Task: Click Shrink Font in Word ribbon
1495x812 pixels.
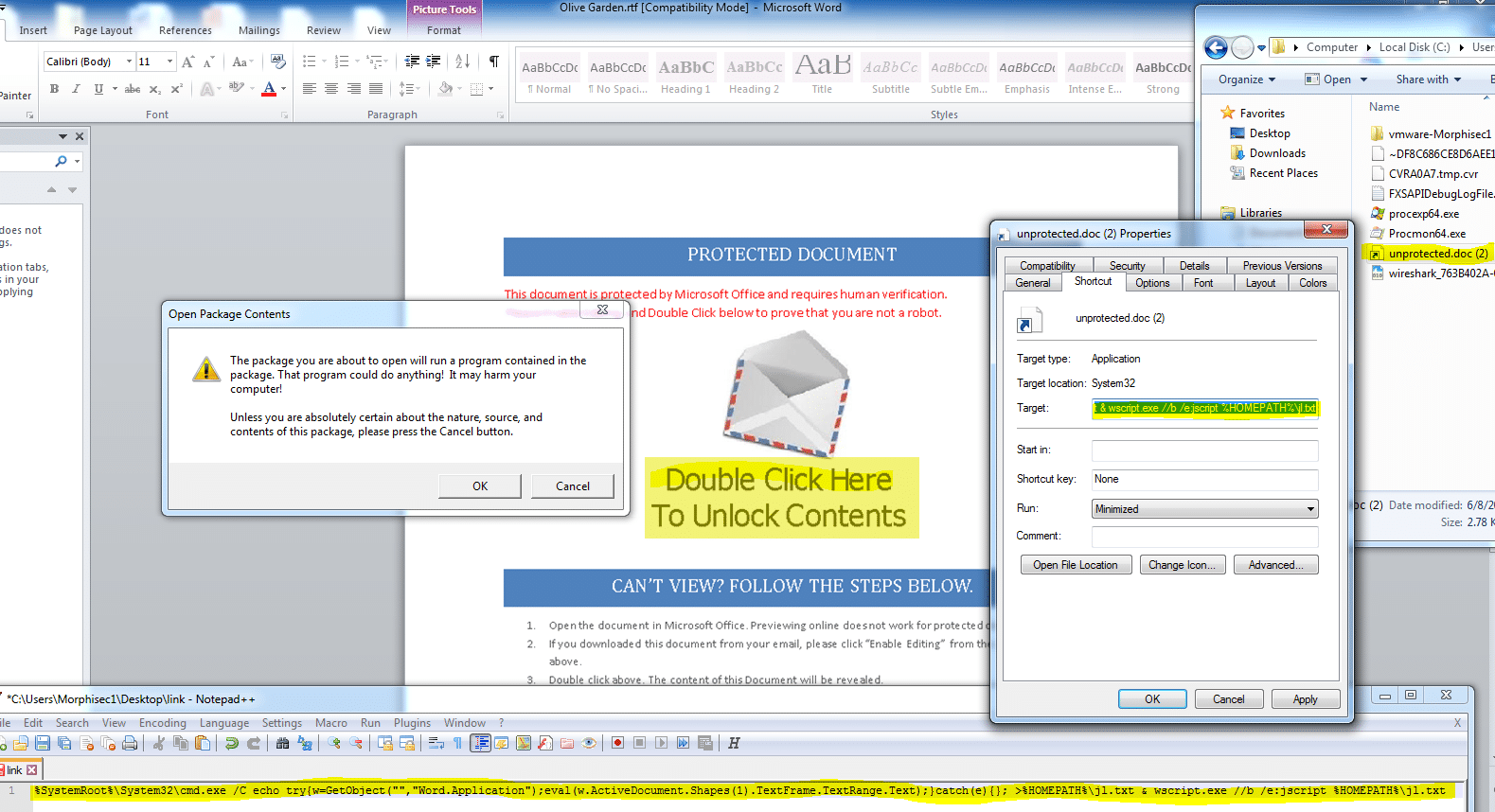Action: click(x=208, y=62)
